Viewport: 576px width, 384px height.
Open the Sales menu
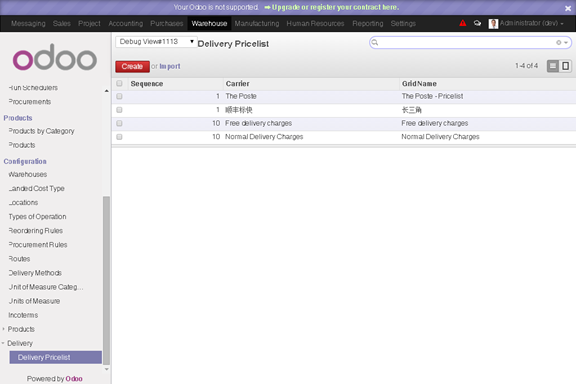[x=62, y=24]
